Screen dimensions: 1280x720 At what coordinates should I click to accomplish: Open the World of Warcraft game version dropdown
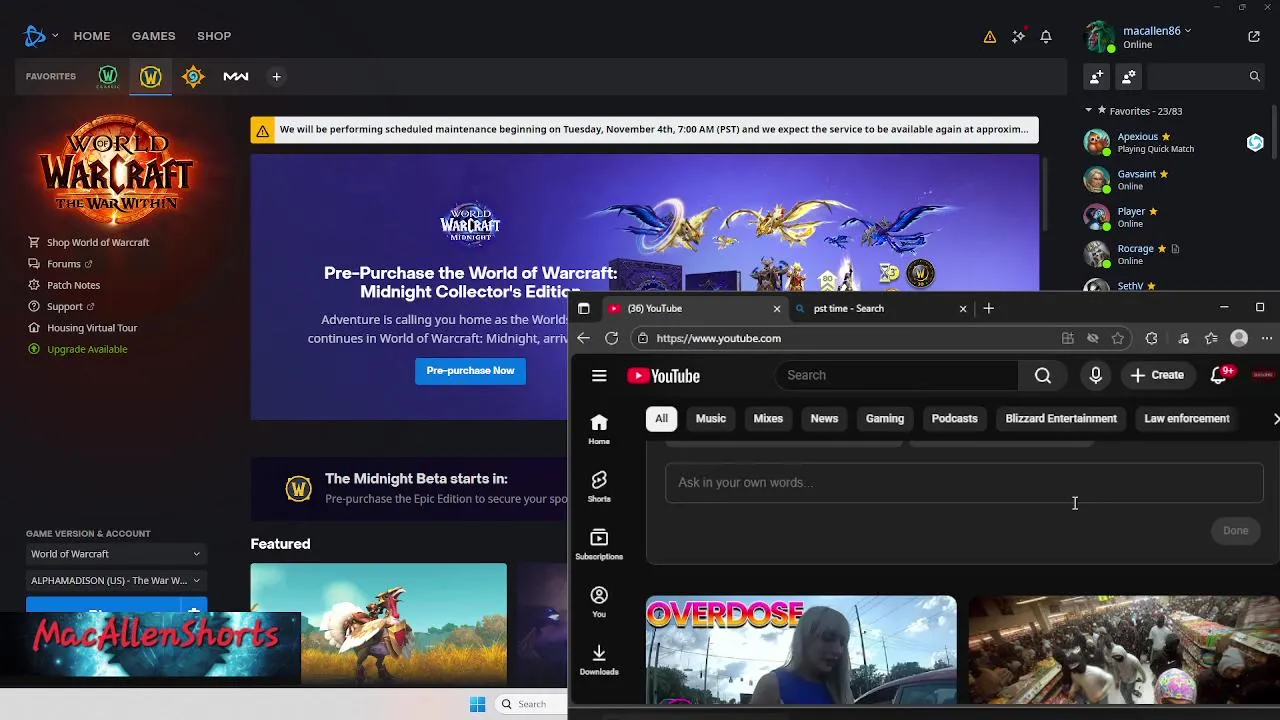(x=115, y=554)
